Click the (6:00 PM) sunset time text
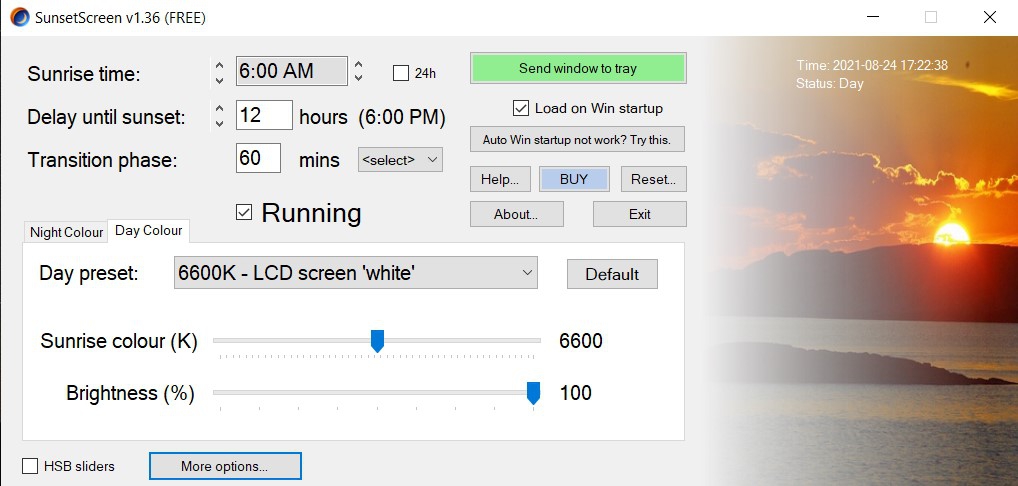Screen dimensions: 1018x486 402,117
